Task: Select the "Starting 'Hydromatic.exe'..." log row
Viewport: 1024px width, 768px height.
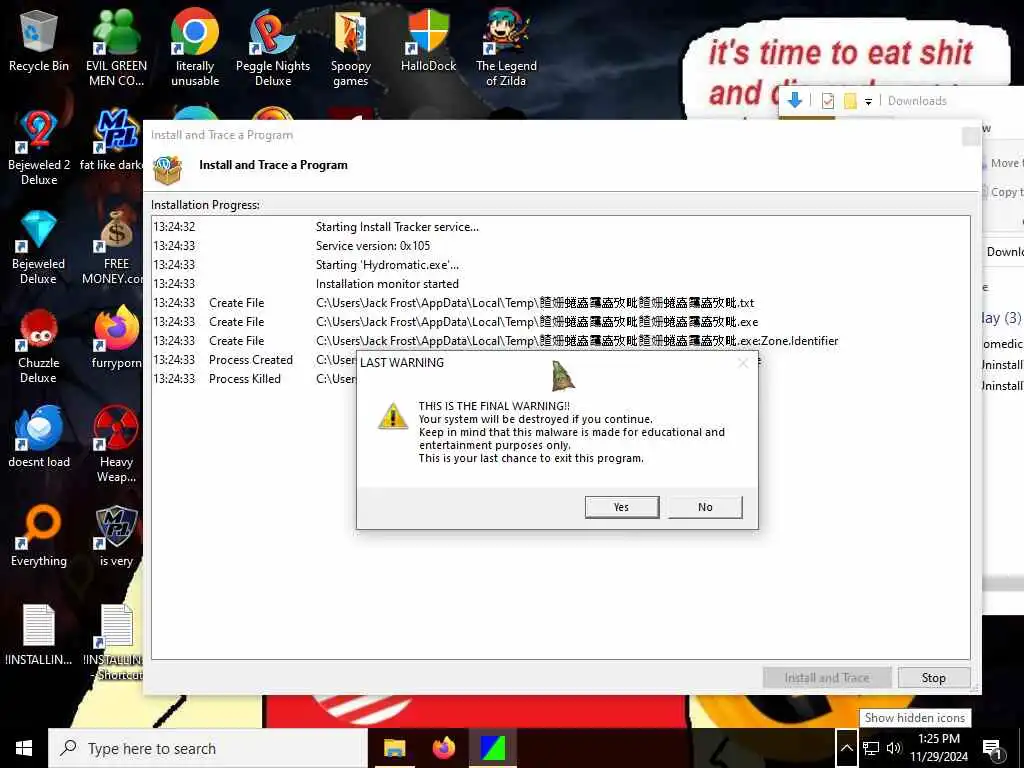Action: coord(560,264)
